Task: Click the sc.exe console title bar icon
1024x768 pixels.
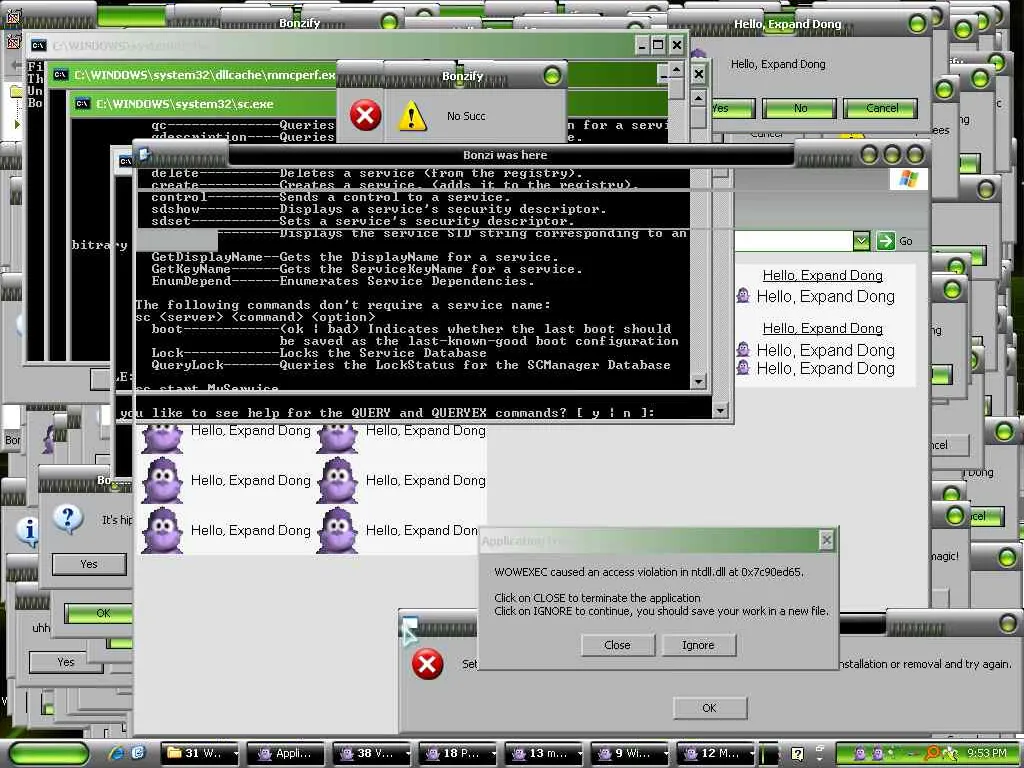Action: [x=82, y=104]
